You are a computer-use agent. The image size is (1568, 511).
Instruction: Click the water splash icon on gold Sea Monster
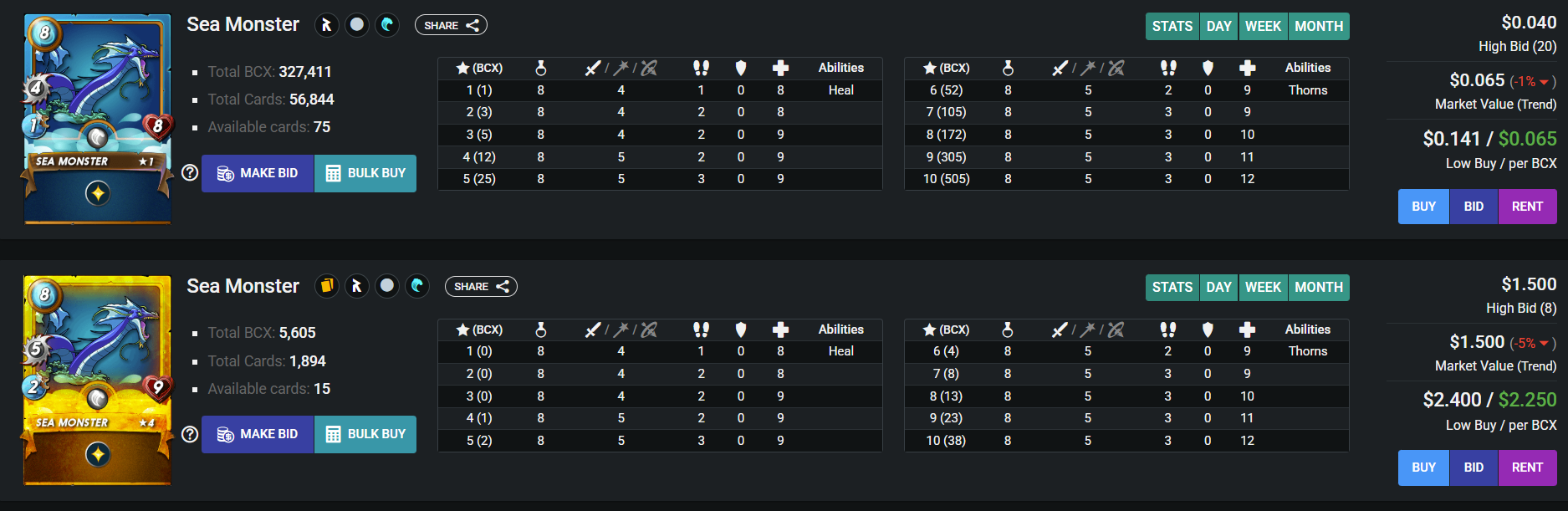coord(417,286)
